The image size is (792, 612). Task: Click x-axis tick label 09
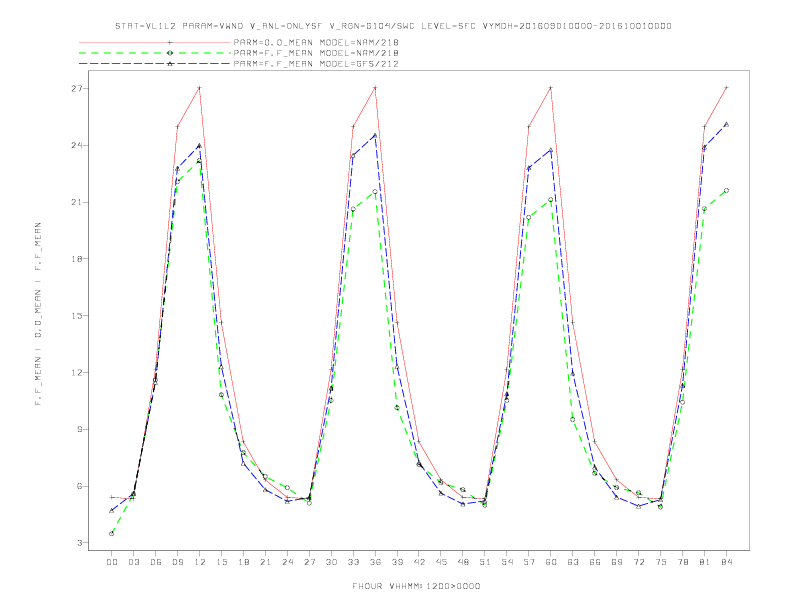point(177,562)
